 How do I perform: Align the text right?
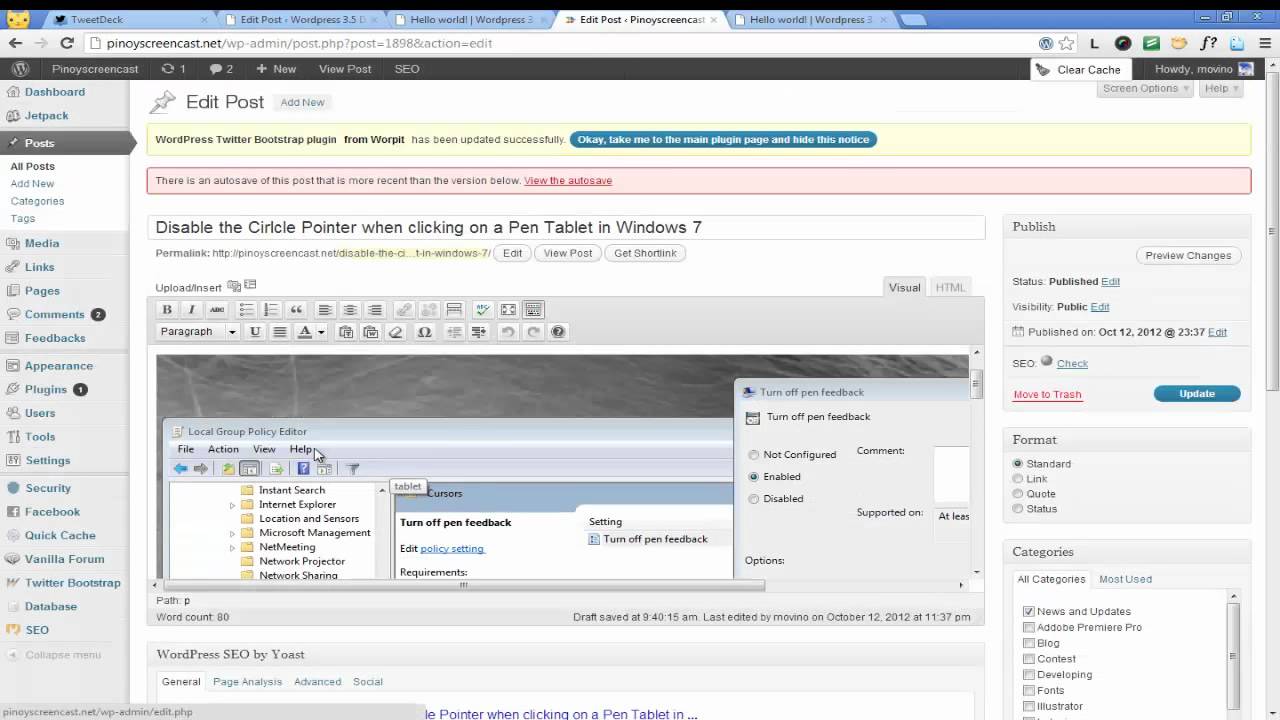click(375, 310)
